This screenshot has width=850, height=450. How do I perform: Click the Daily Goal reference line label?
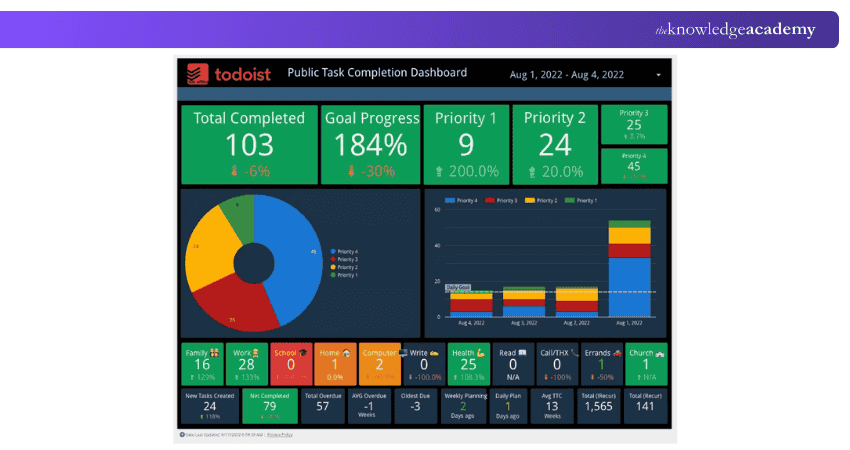pos(458,287)
